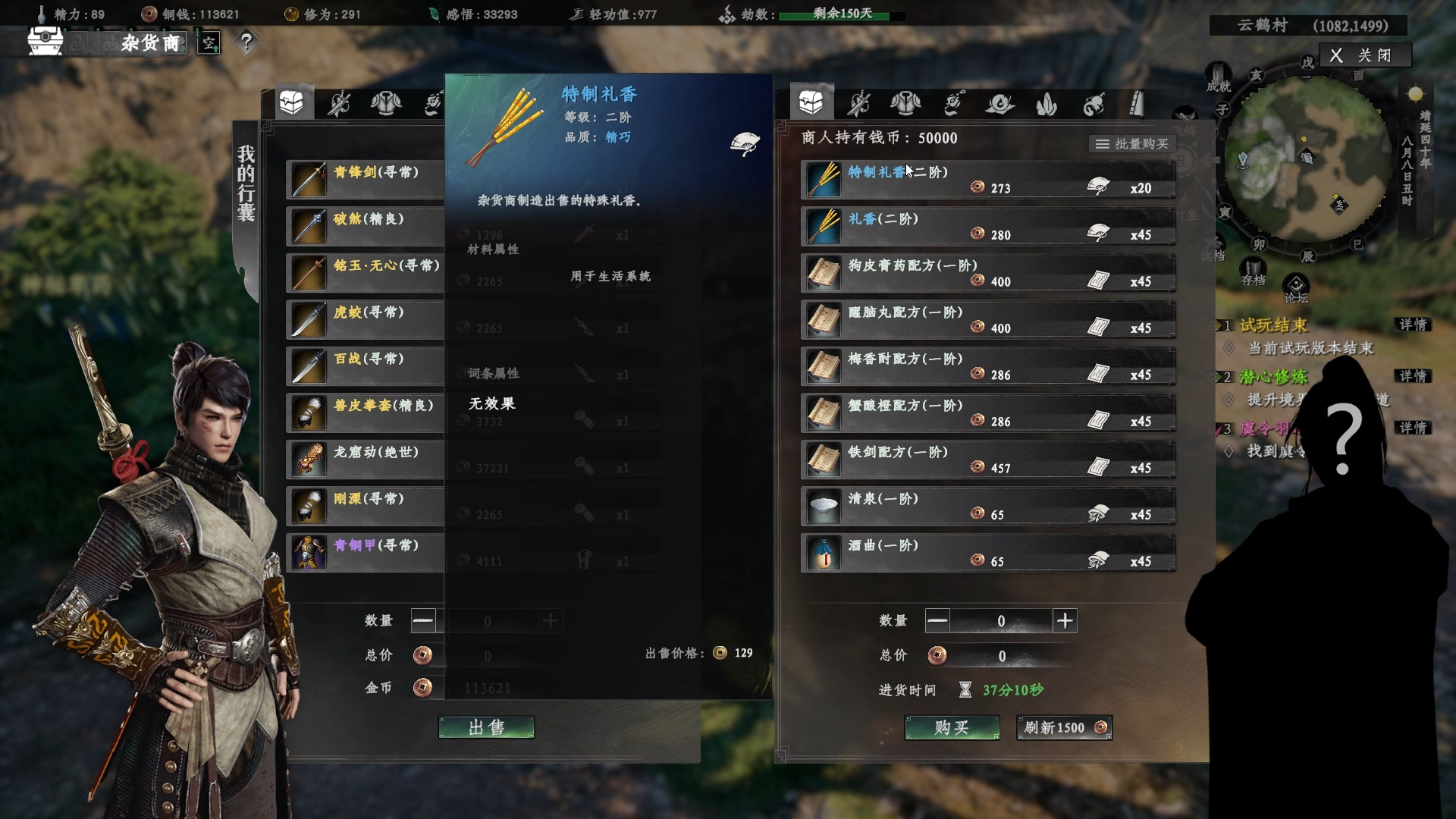Click the 刷新1500 refresh stock button

click(x=1065, y=728)
